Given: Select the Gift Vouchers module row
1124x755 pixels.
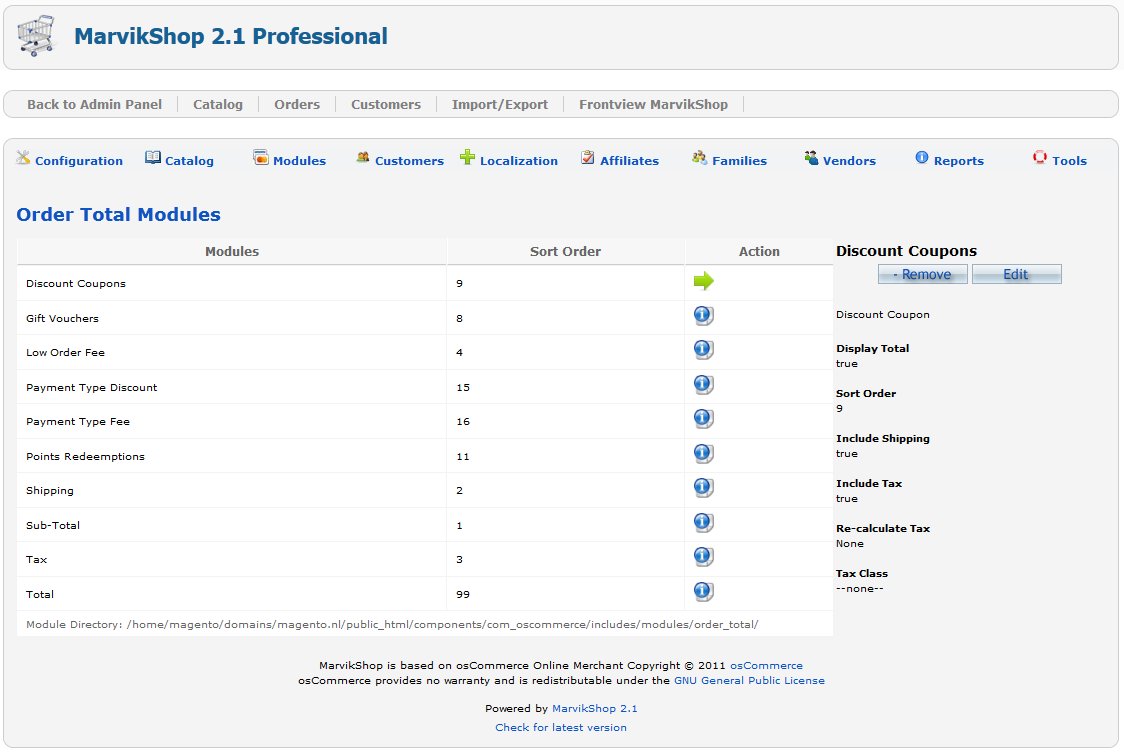Looking at the screenshot, I should click(x=425, y=318).
